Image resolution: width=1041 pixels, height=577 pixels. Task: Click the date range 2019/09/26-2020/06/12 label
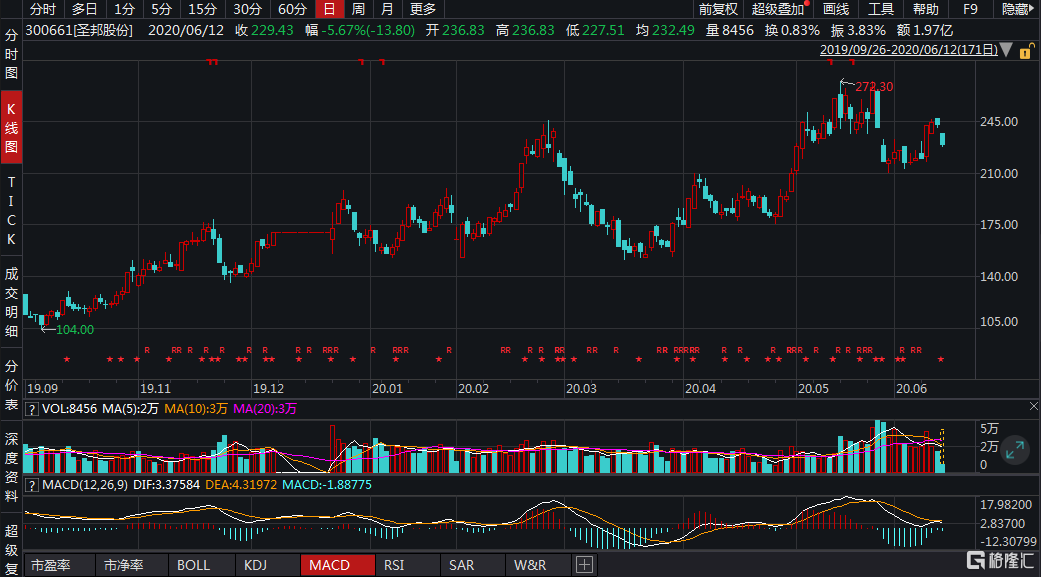(908, 50)
